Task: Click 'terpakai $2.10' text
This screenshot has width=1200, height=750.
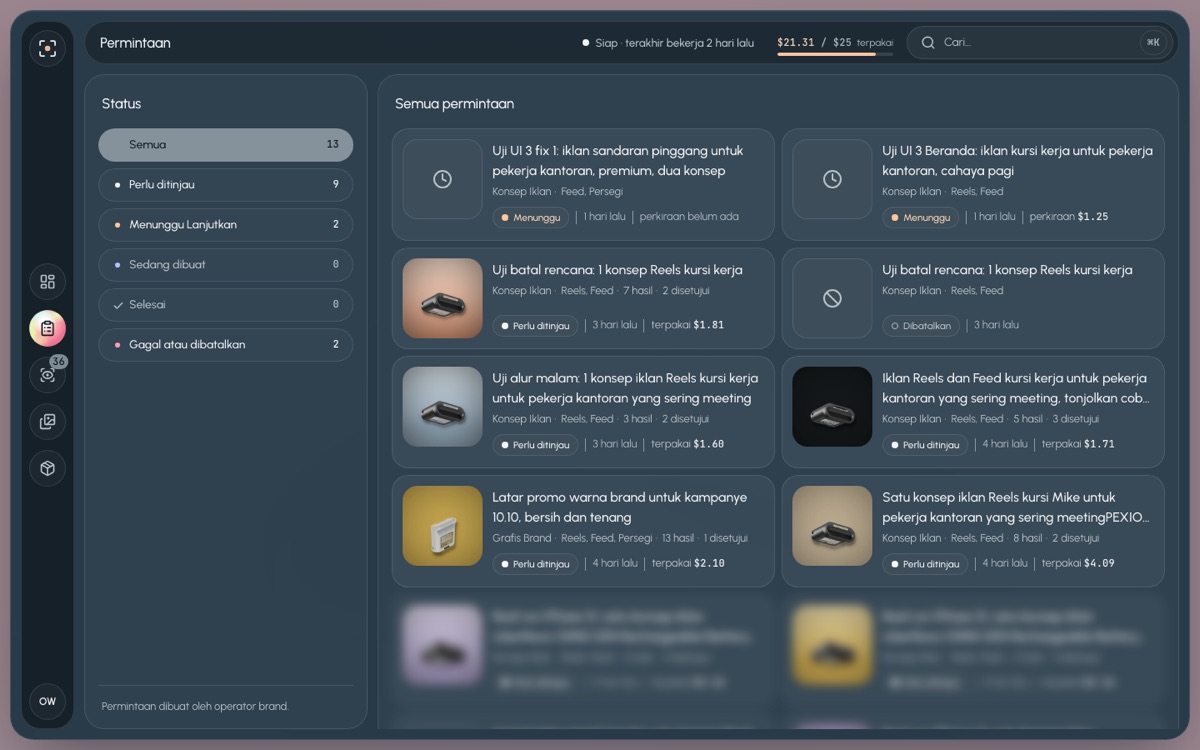Action: pyautogui.click(x=688, y=563)
